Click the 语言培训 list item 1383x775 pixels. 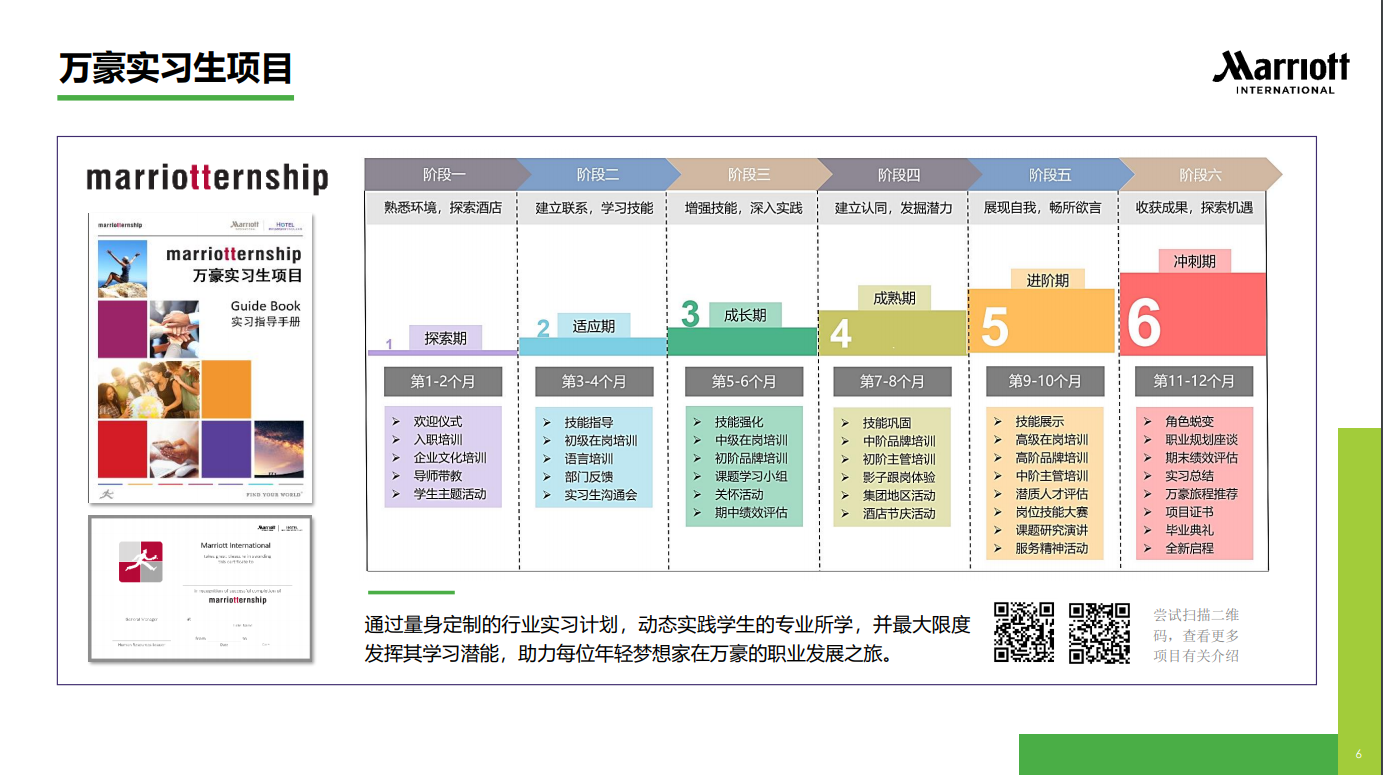point(589,459)
